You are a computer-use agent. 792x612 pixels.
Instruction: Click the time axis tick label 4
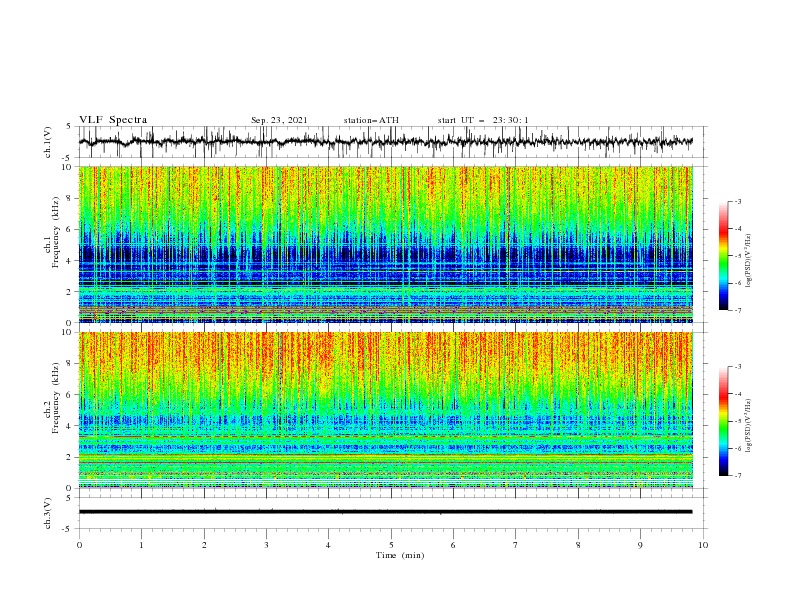tap(328, 545)
